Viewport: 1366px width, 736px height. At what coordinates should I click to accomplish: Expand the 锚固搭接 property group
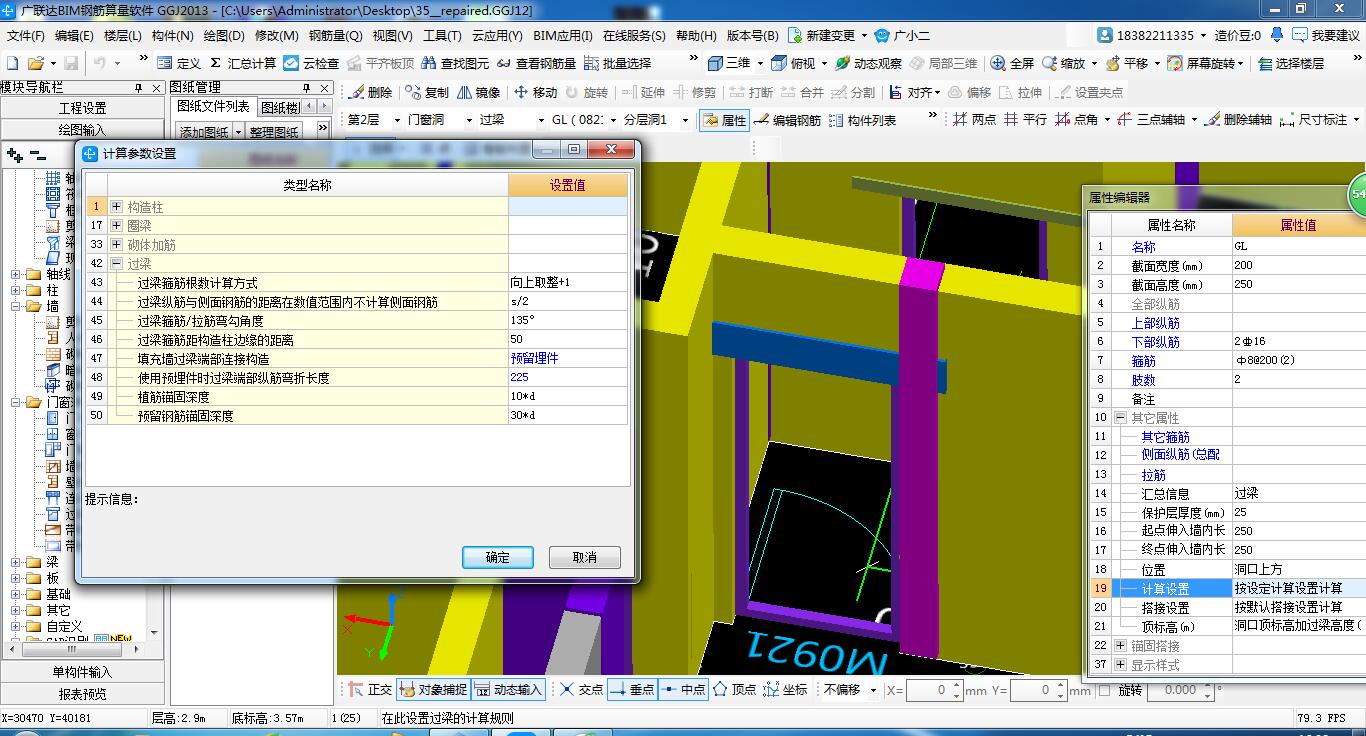coord(1121,646)
